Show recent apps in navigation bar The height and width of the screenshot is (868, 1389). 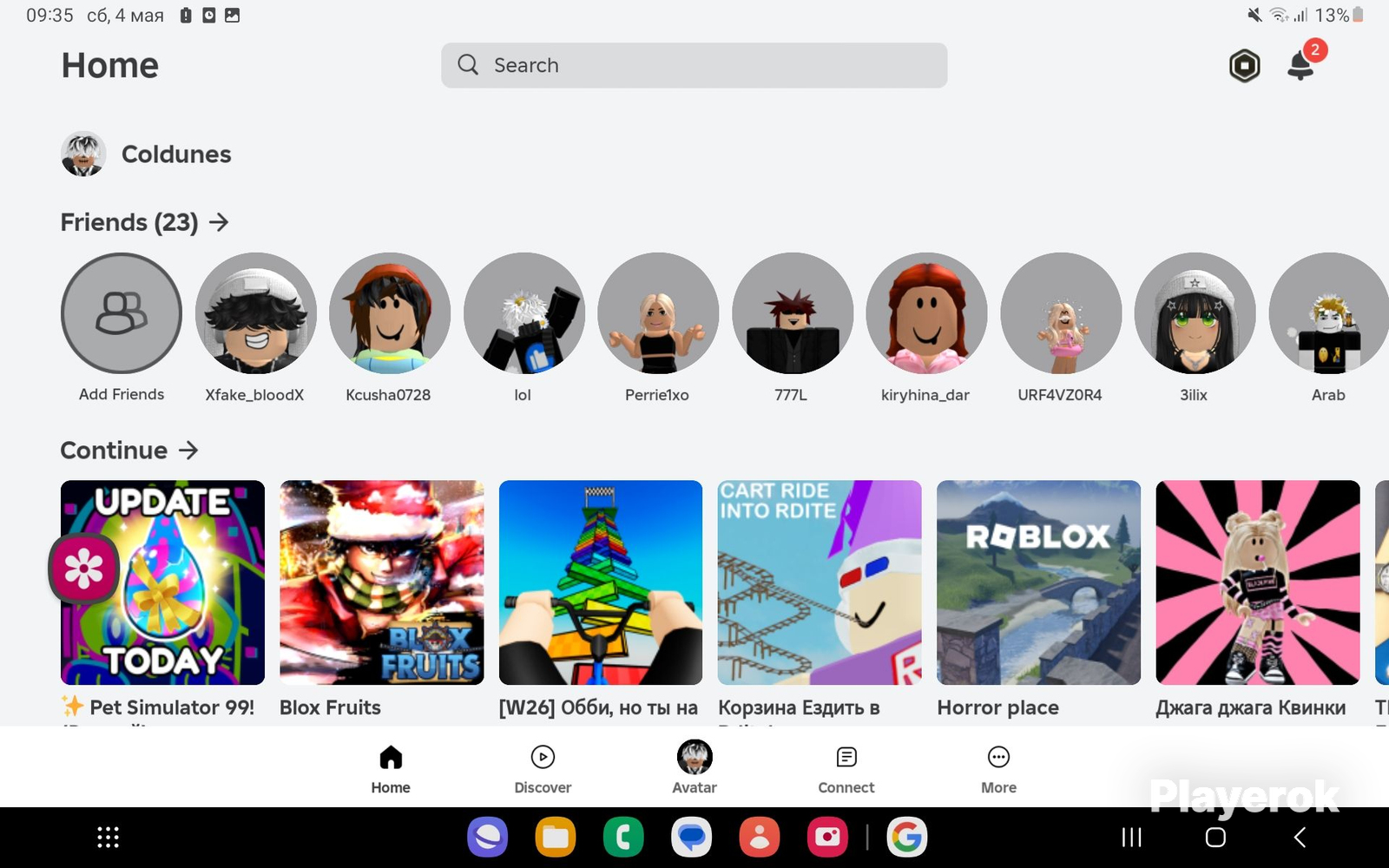pos(1131,838)
